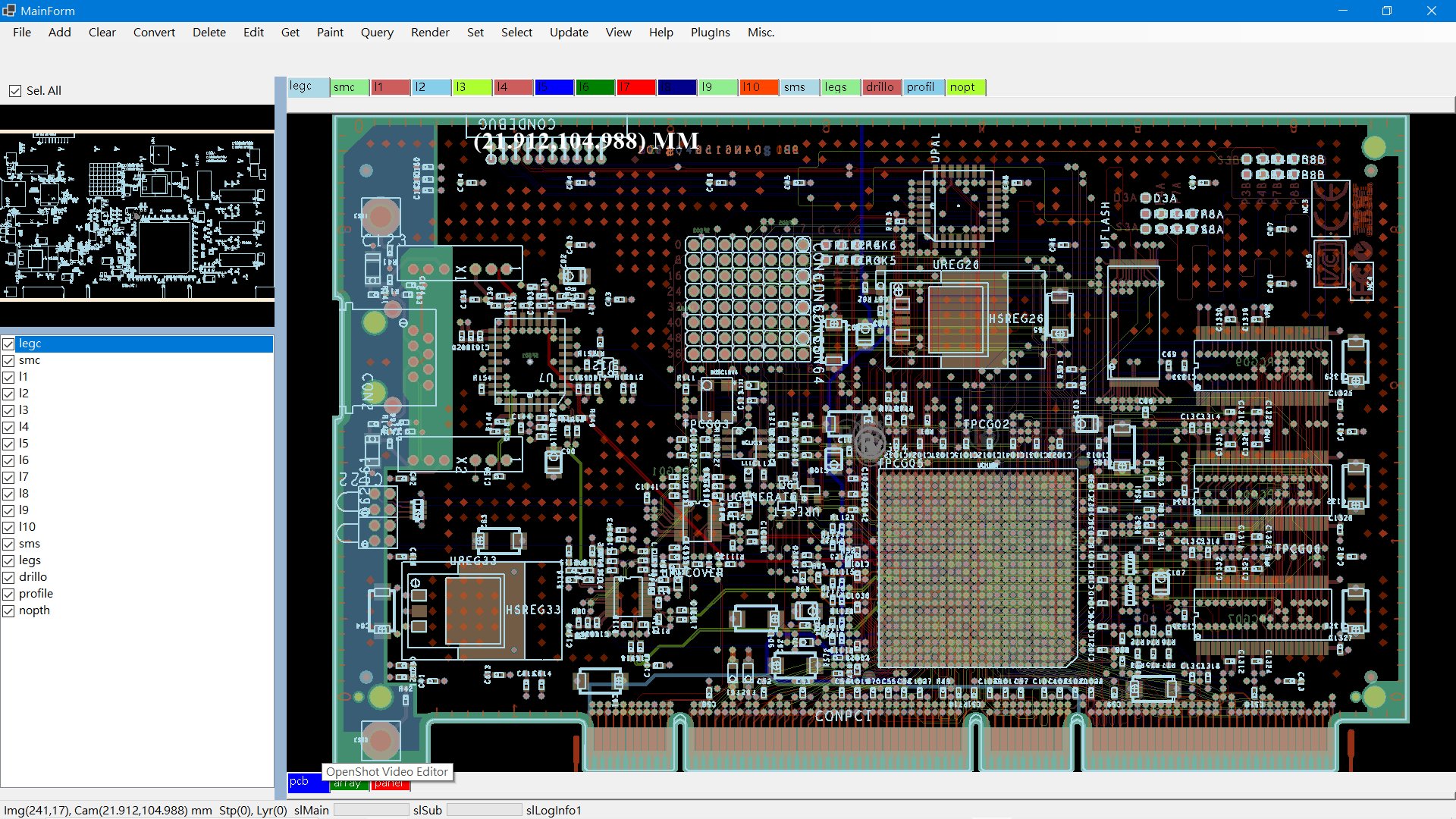1456x819 pixels.
Task: Uncheck the smc layer checkbox
Action: tap(9, 361)
